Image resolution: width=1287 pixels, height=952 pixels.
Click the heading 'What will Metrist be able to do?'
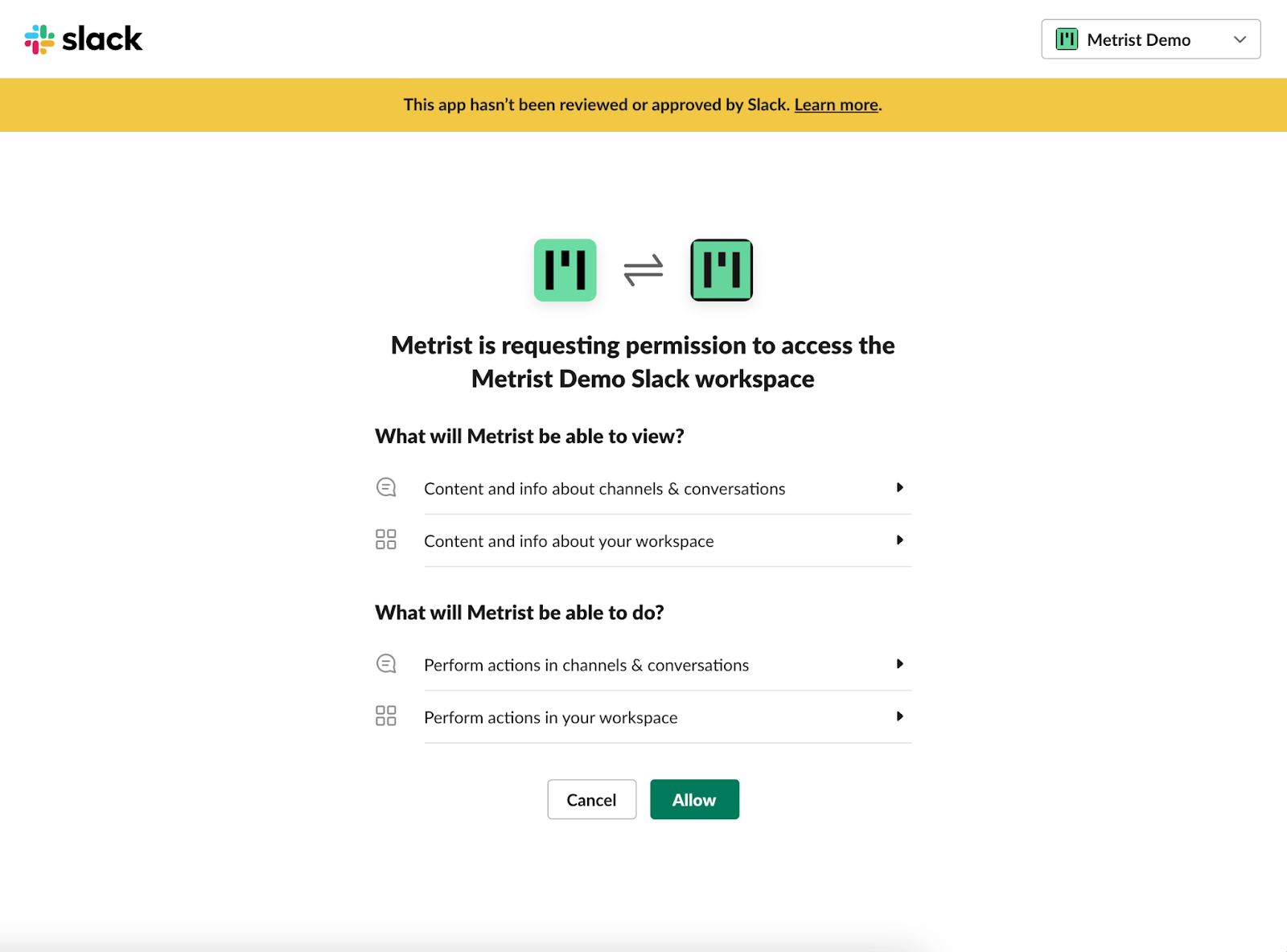(x=520, y=613)
